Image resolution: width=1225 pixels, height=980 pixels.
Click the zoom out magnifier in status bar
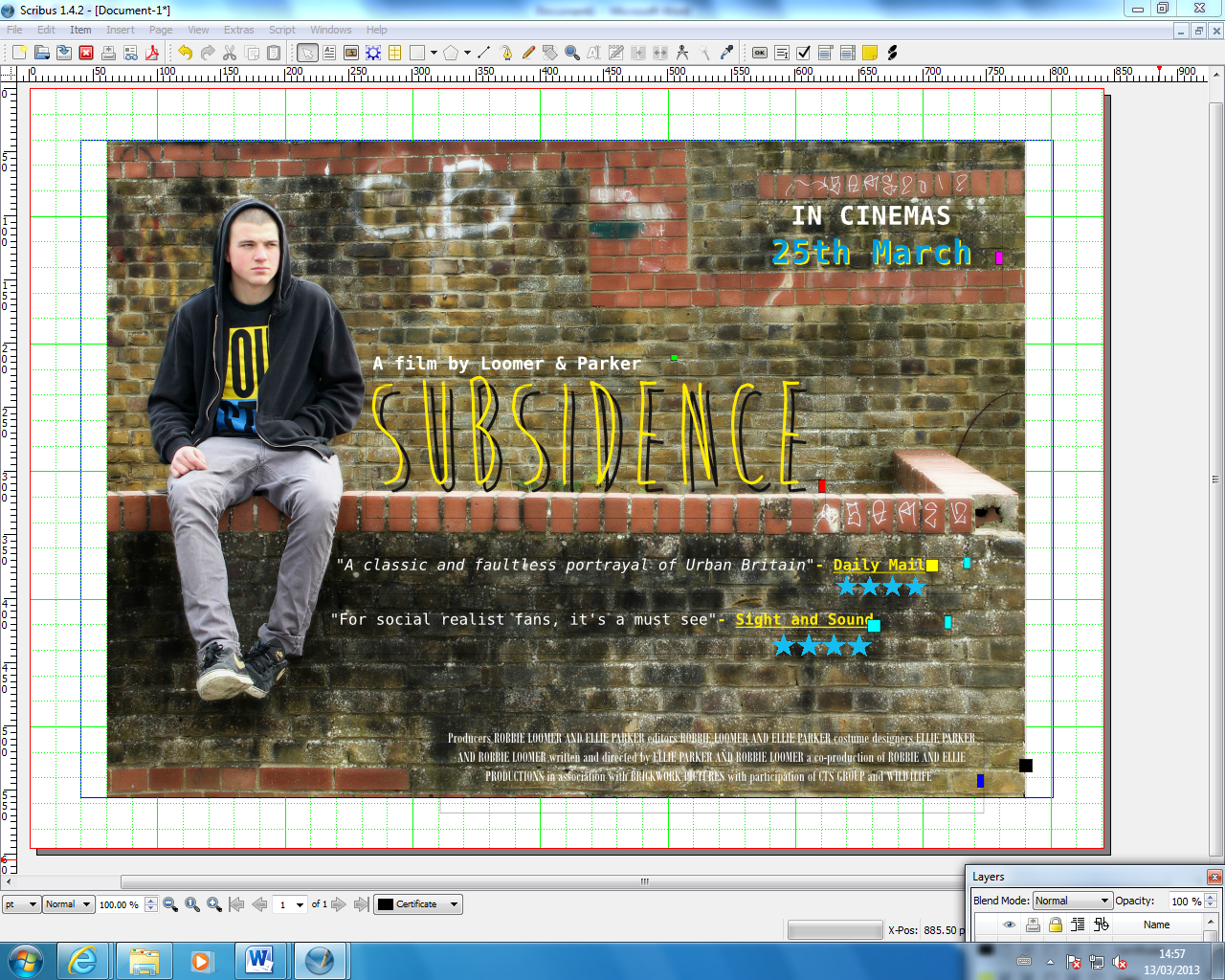170,904
